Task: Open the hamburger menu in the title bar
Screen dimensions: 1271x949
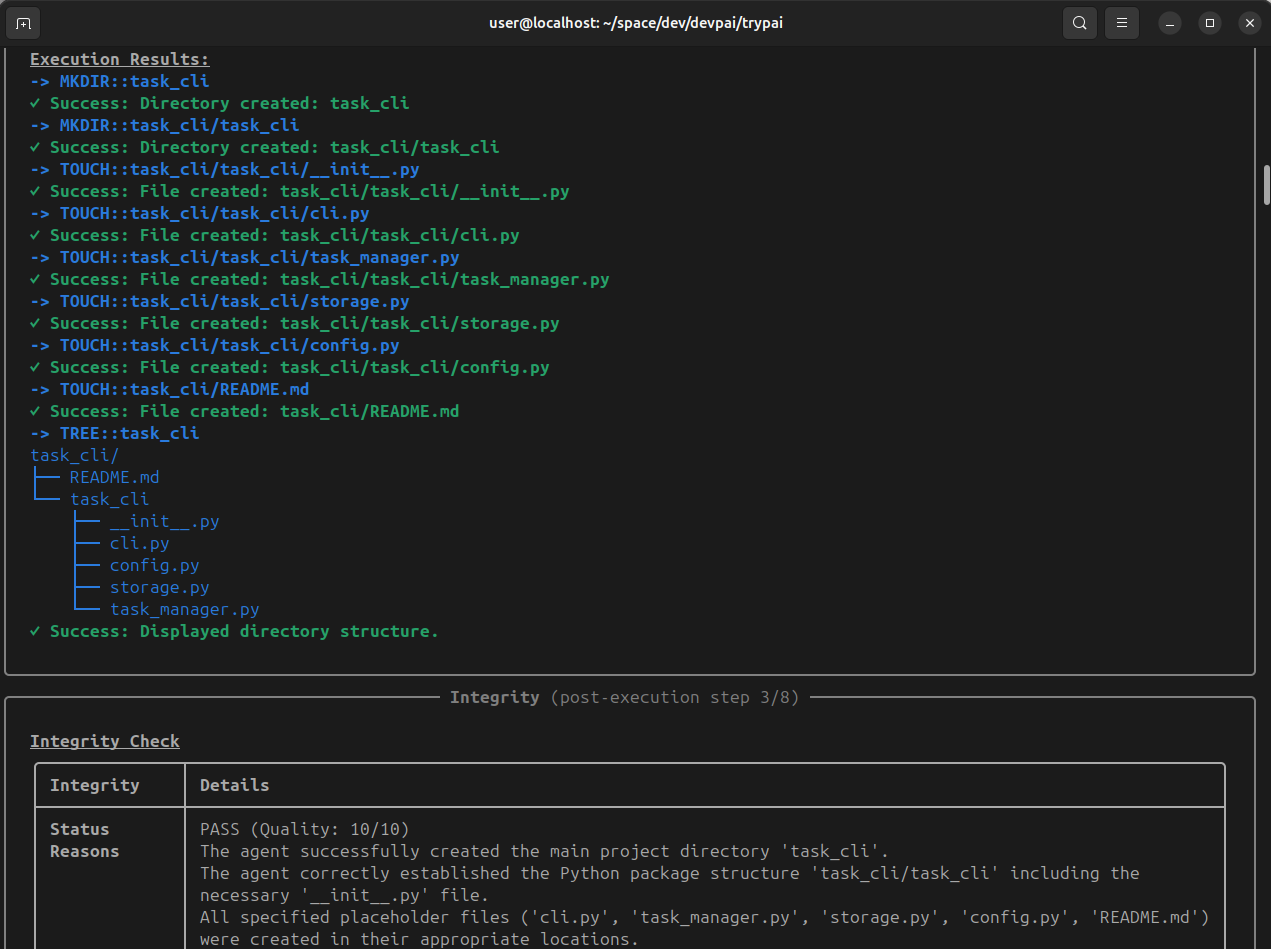Action: 1122,23
